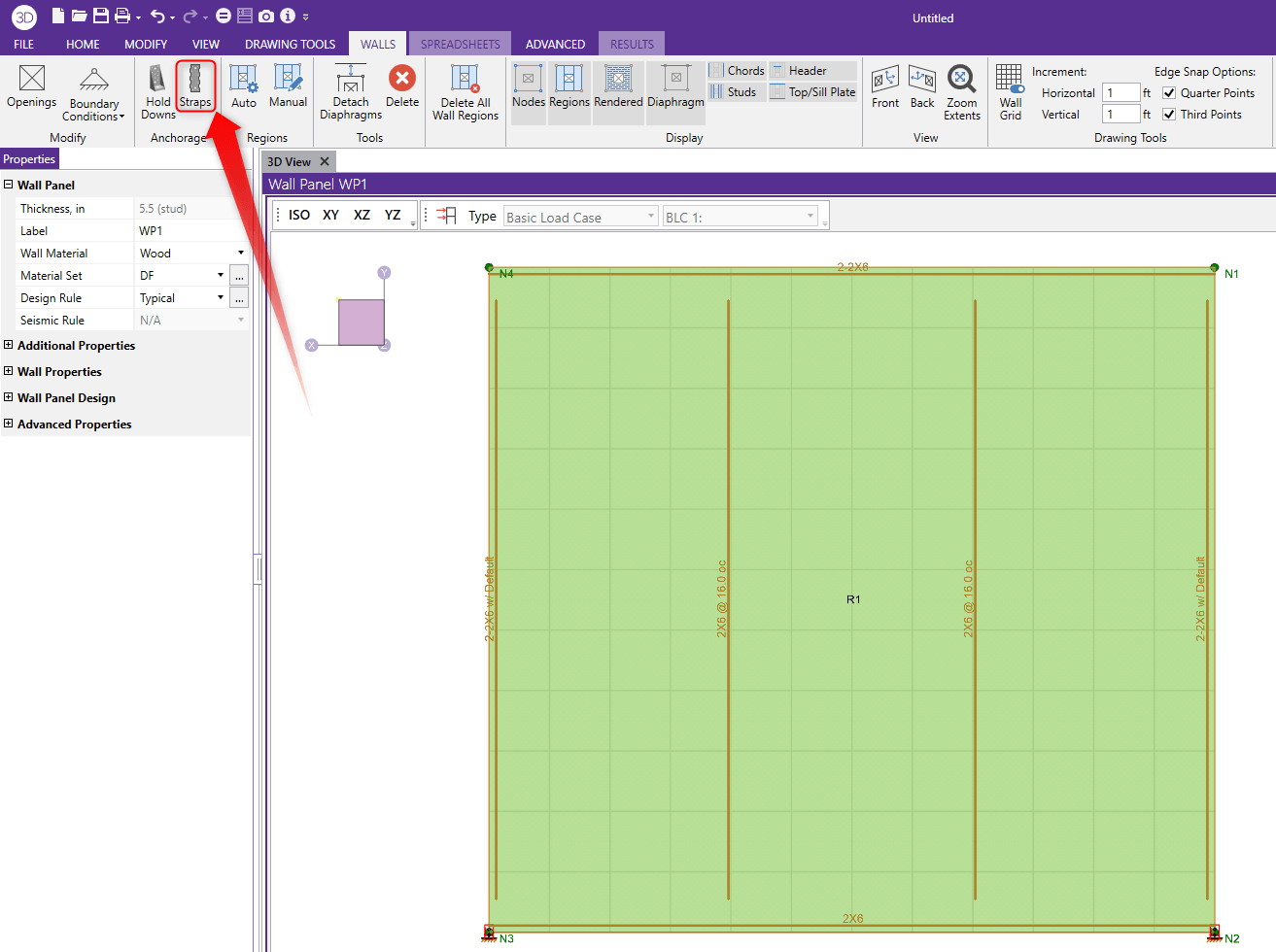The height and width of the screenshot is (952, 1276).
Task: Uncheck the Third Points snap option
Action: (x=1170, y=115)
